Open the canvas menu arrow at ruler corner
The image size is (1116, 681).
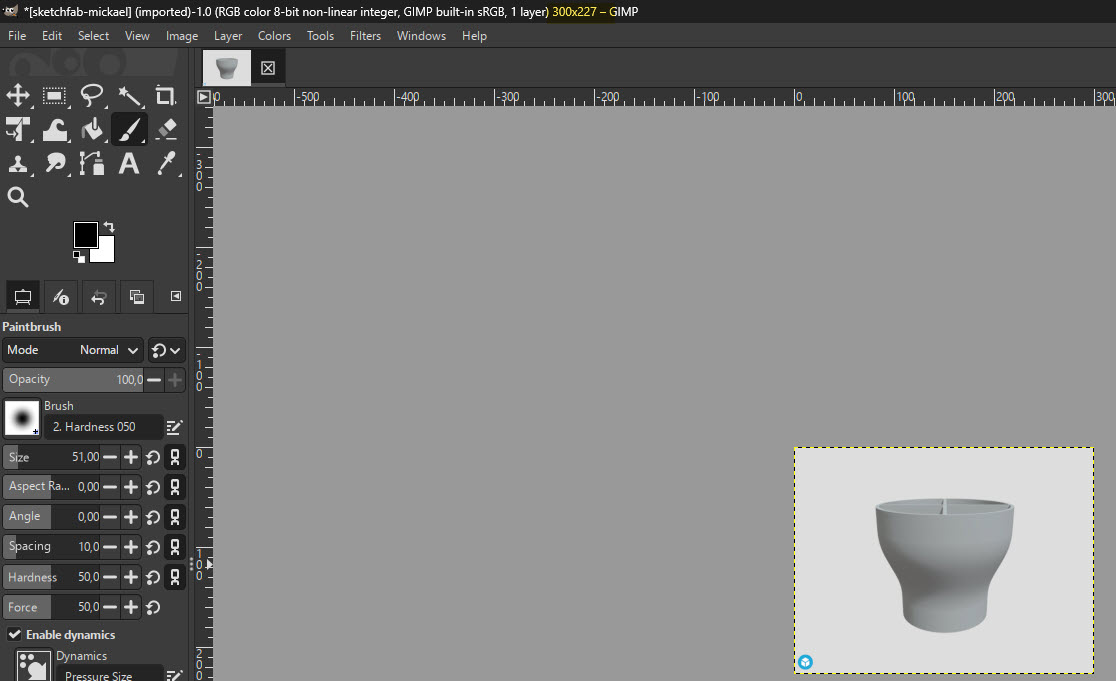click(x=204, y=97)
